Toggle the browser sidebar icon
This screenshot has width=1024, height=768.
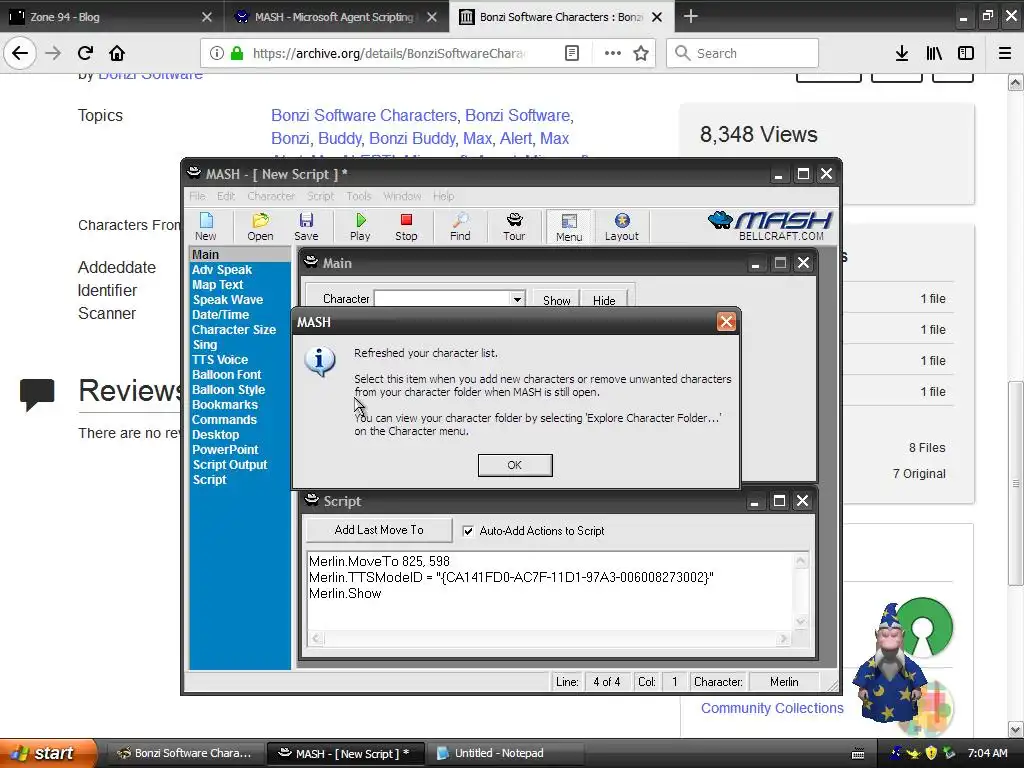966,53
